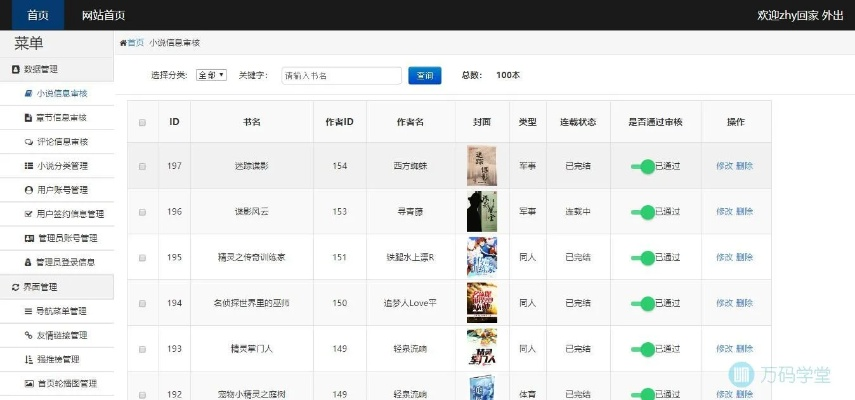Click the 100本 total count
Screen dimensions: 855x400
[x=508, y=75]
